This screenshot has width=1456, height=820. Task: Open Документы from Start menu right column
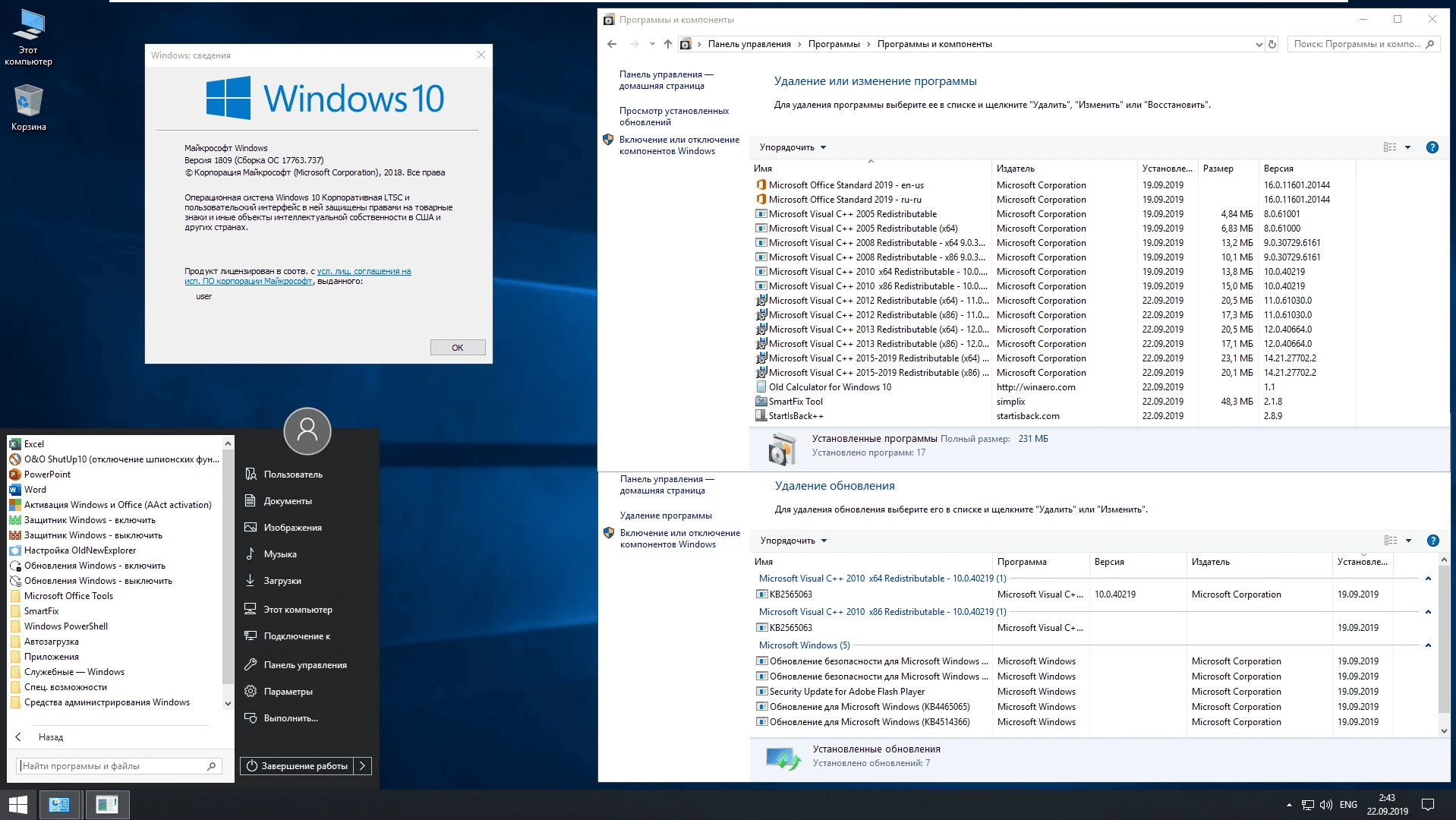288,501
